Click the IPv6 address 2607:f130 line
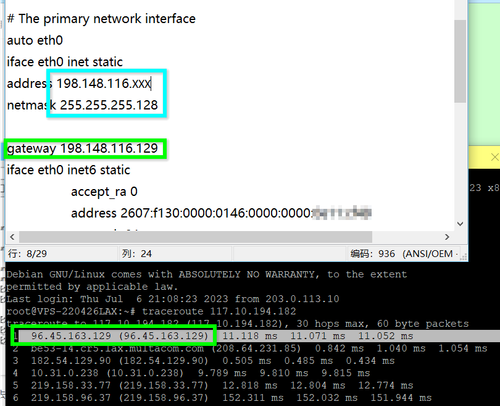The width and height of the screenshot is (500, 406). tap(221, 213)
